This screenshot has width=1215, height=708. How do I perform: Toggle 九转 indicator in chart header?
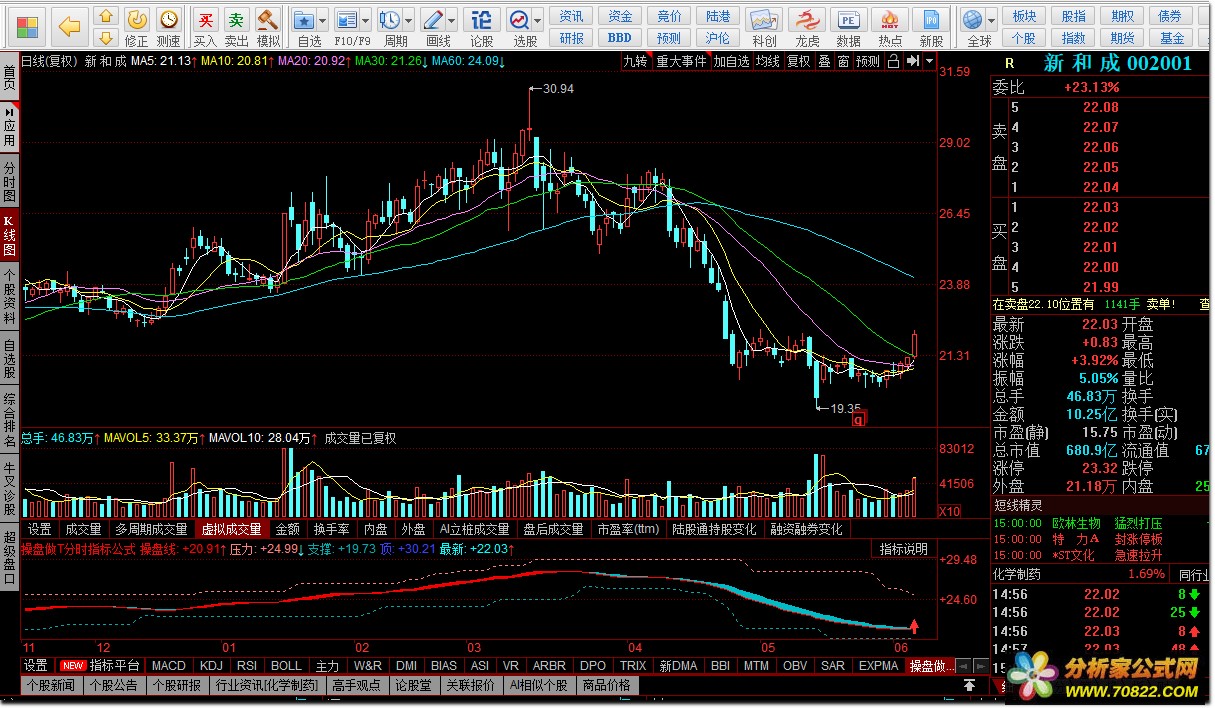[636, 61]
